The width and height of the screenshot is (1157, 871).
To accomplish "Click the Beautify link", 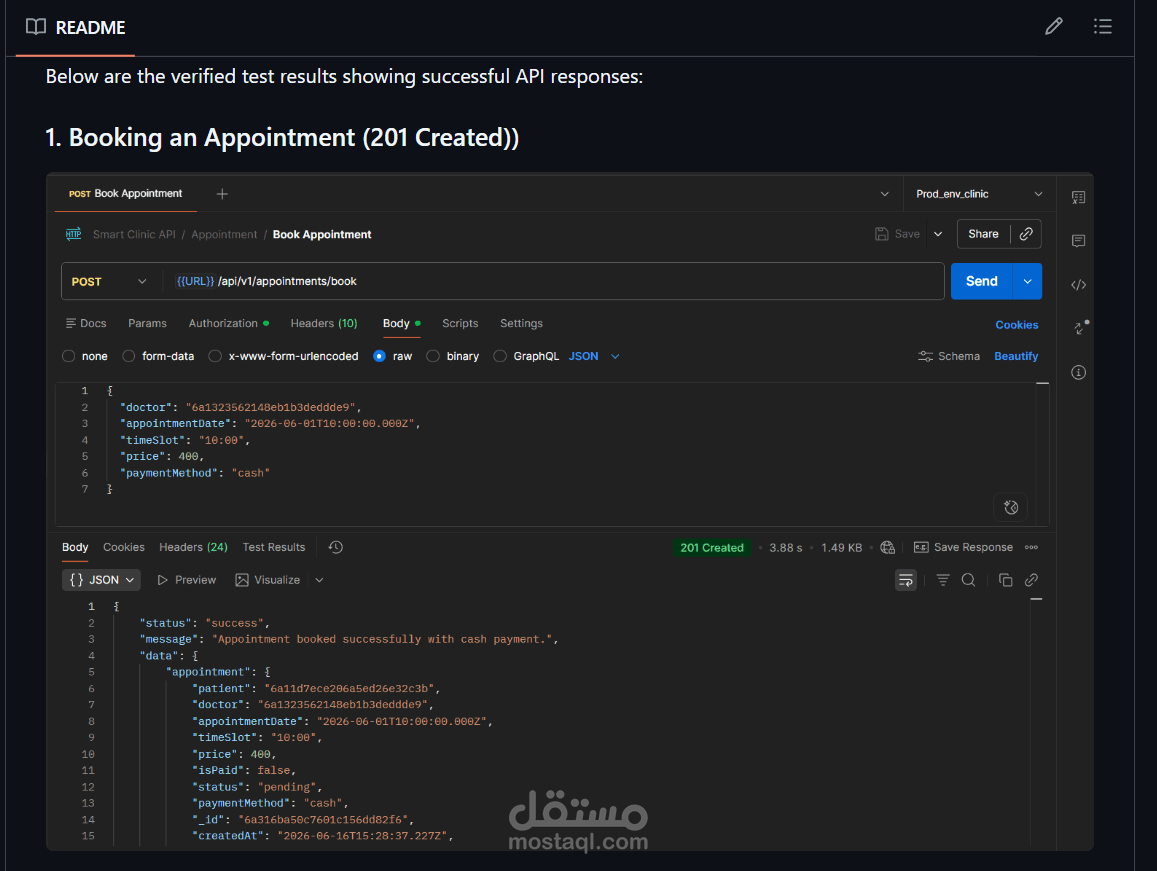I will point(1016,356).
